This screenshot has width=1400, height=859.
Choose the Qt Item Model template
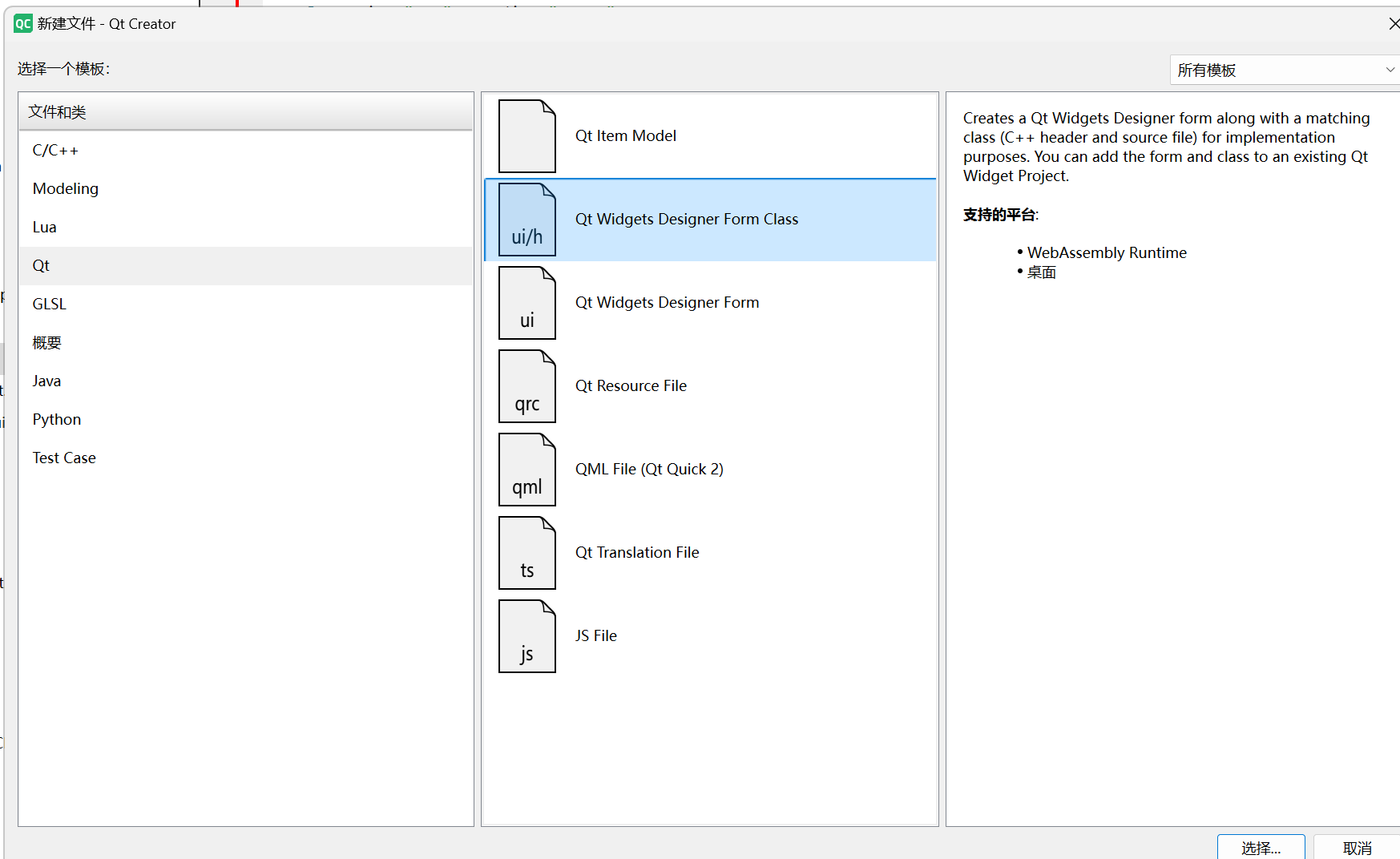[710, 136]
